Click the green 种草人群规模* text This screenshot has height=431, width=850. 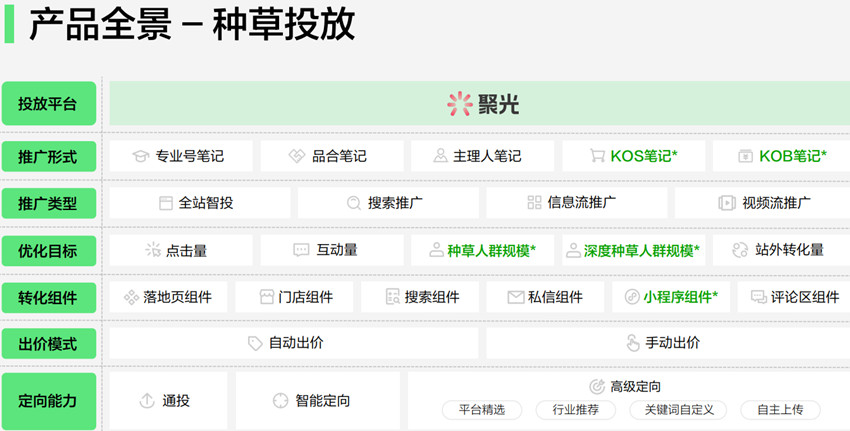pyautogui.click(x=492, y=250)
